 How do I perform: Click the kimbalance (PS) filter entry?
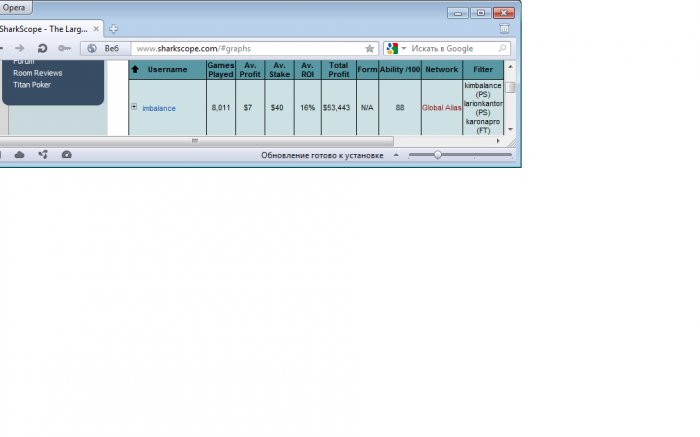click(x=483, y=90)
